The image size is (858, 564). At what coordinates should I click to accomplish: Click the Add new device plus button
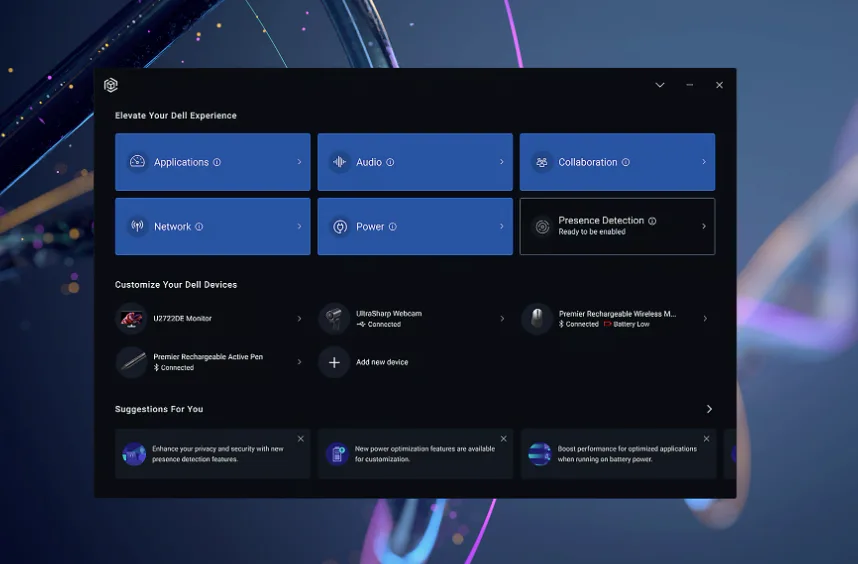click(334, 362)
